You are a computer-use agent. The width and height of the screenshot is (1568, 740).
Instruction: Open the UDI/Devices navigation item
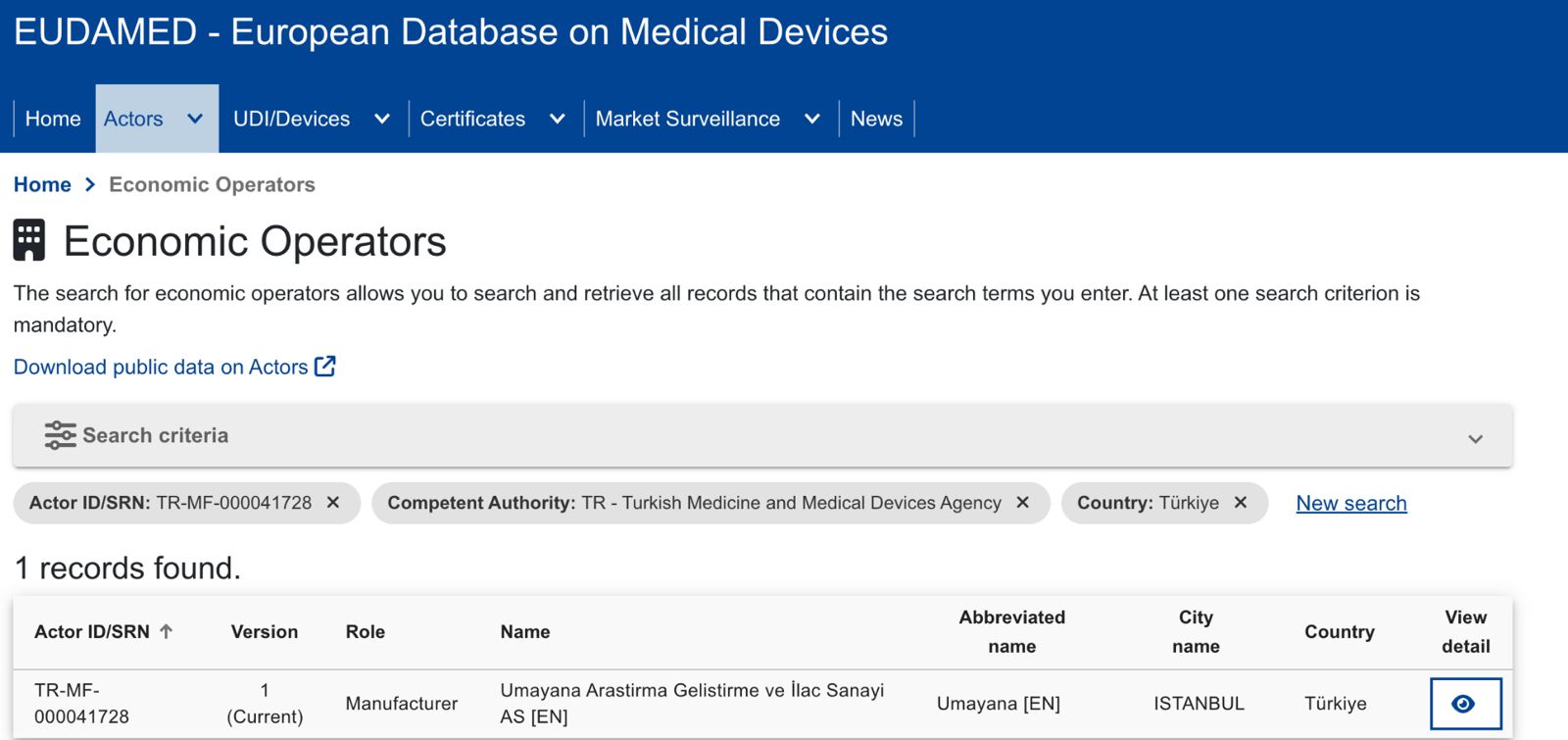291,119
